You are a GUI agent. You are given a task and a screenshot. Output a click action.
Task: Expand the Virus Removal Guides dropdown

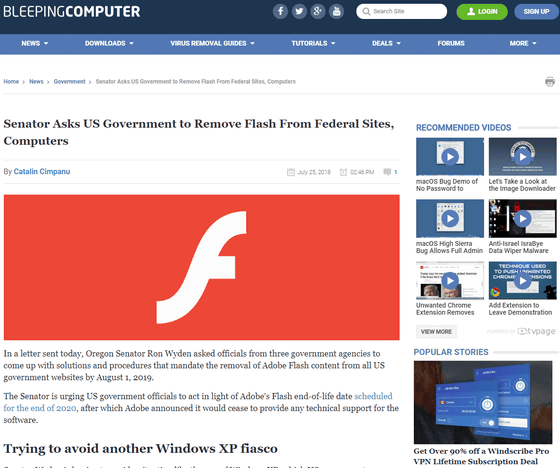(212, 44)
